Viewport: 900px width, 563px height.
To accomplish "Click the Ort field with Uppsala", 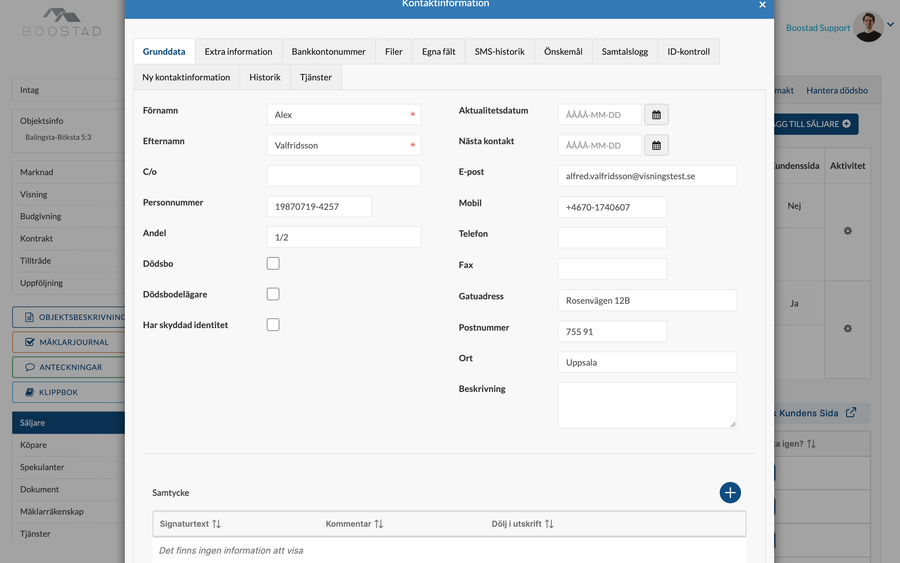I will [x=647, y=362].
